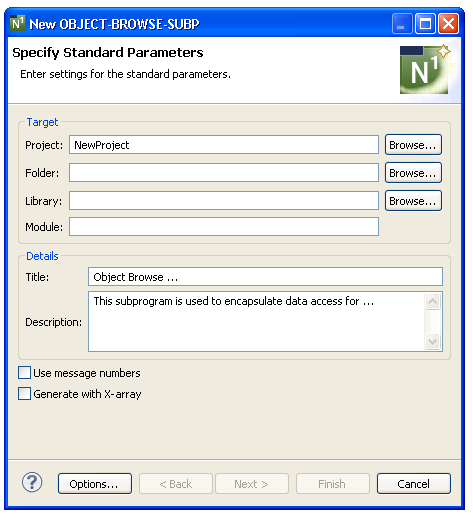Close the dialog with the X button
This screenshot has height=520, width=473.
448,24
